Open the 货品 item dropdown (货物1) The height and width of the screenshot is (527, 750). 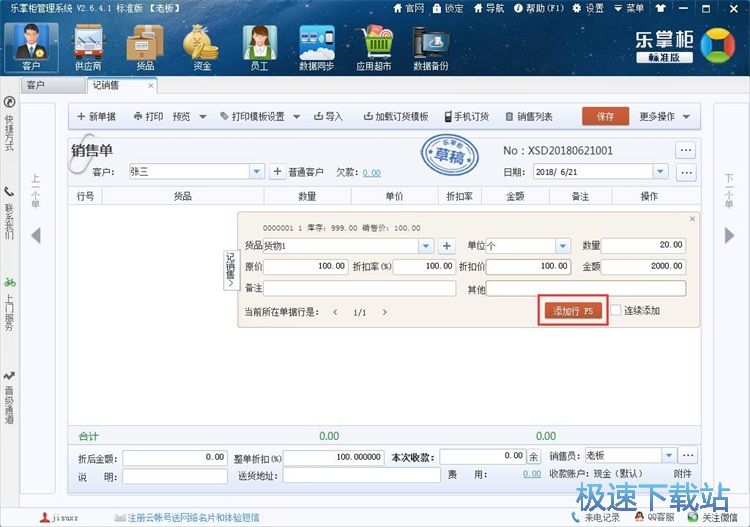point(425,246)
